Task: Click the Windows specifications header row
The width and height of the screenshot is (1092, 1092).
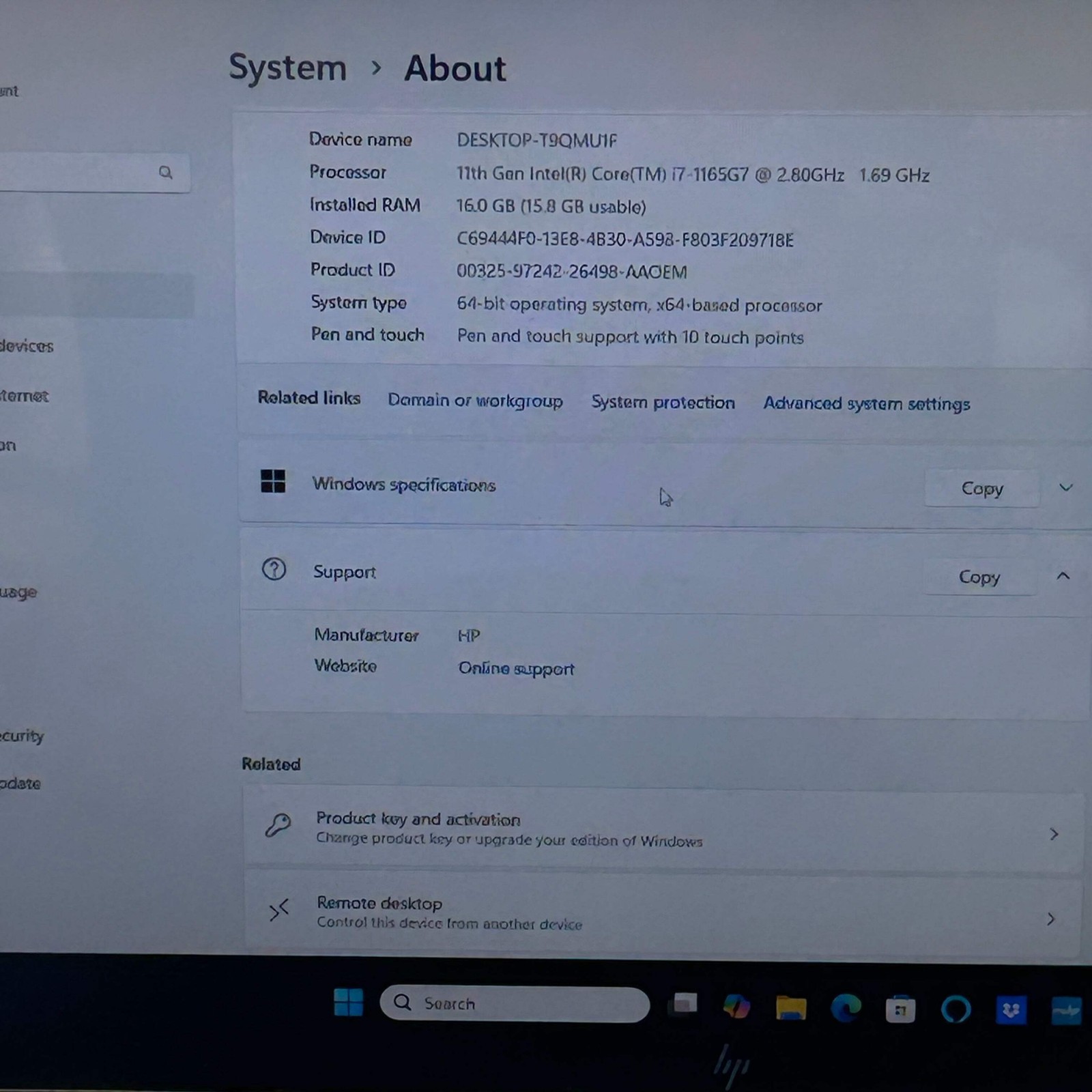Action: (x=665, y=486)
